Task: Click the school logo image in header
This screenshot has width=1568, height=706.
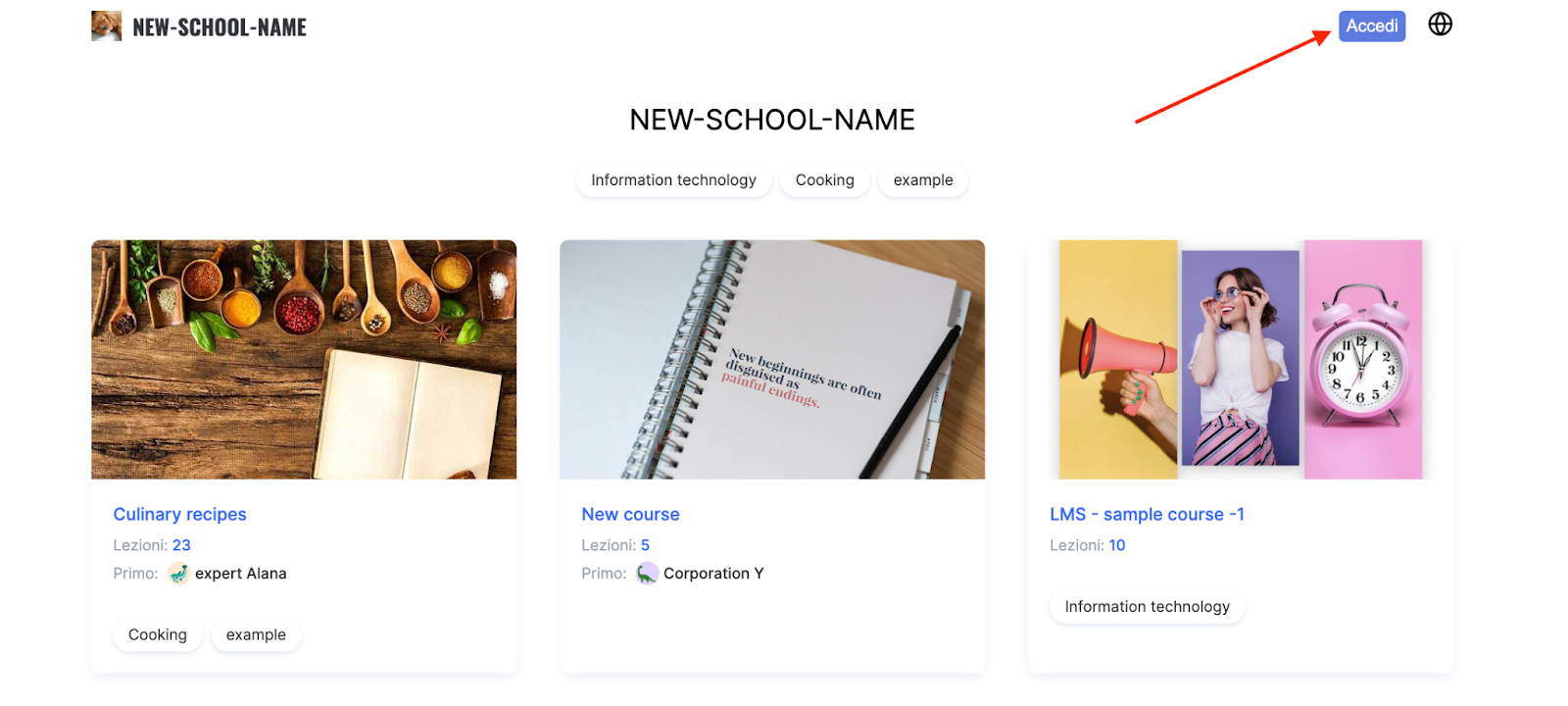Action: [x=107, y=26]
